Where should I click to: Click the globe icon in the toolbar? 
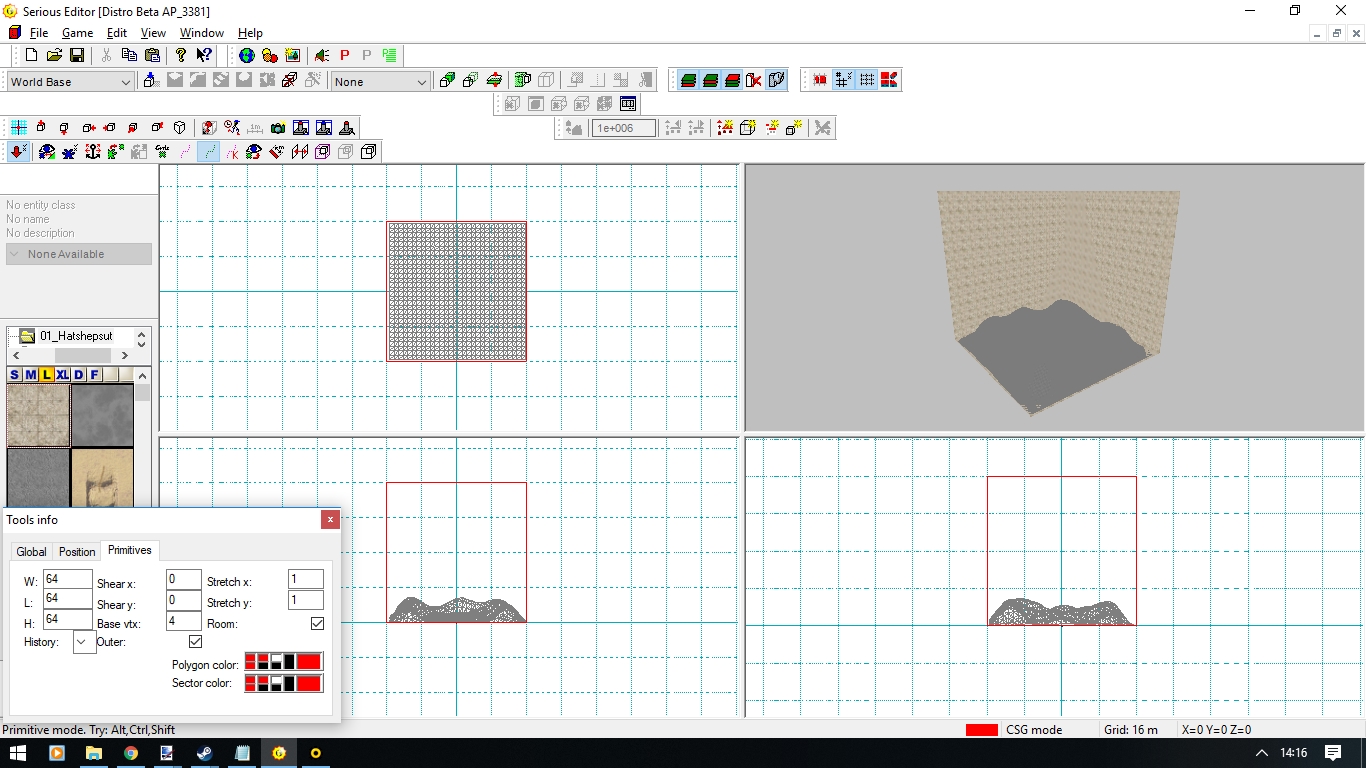coord(246,55)
